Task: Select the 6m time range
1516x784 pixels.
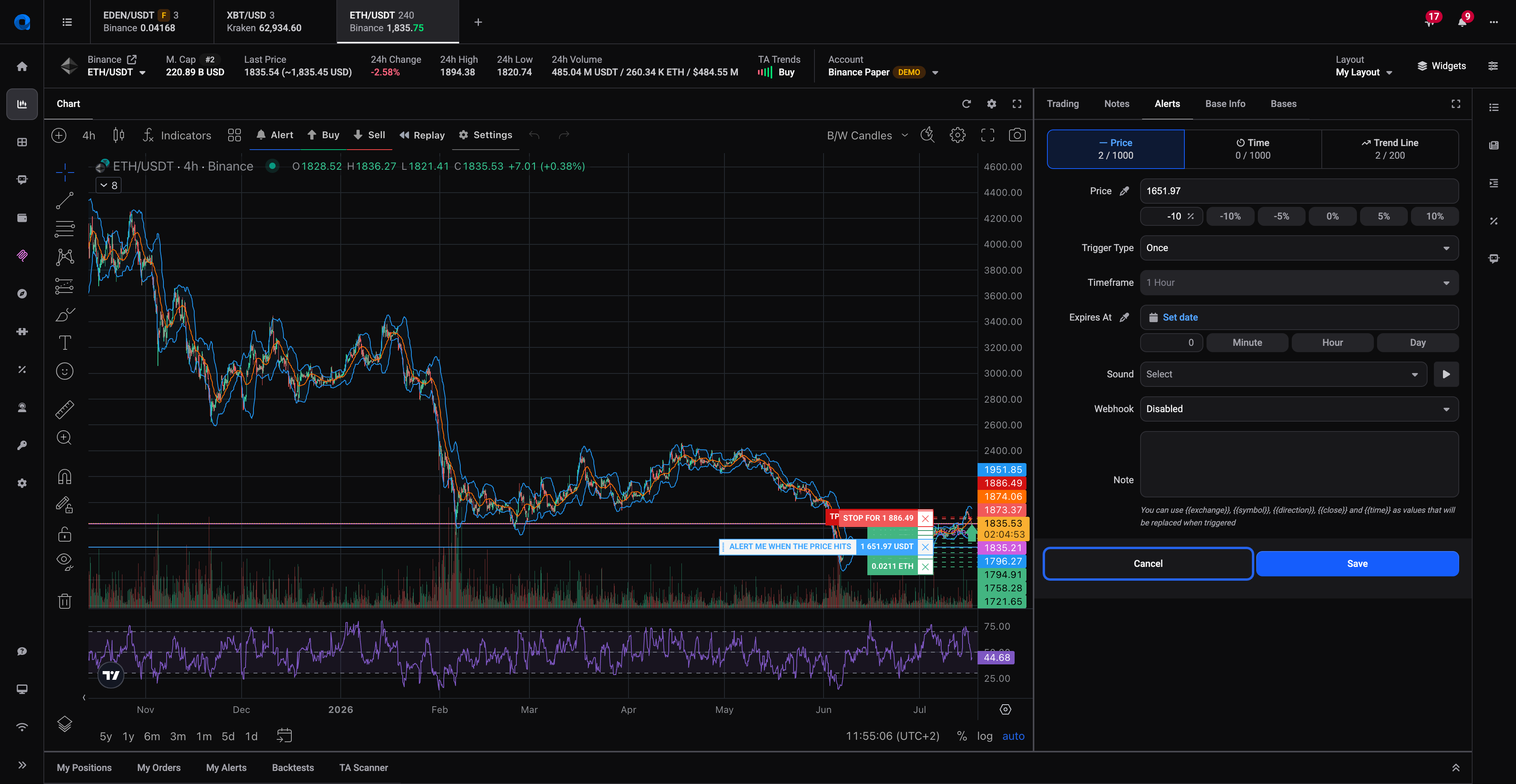Action: 152,736
